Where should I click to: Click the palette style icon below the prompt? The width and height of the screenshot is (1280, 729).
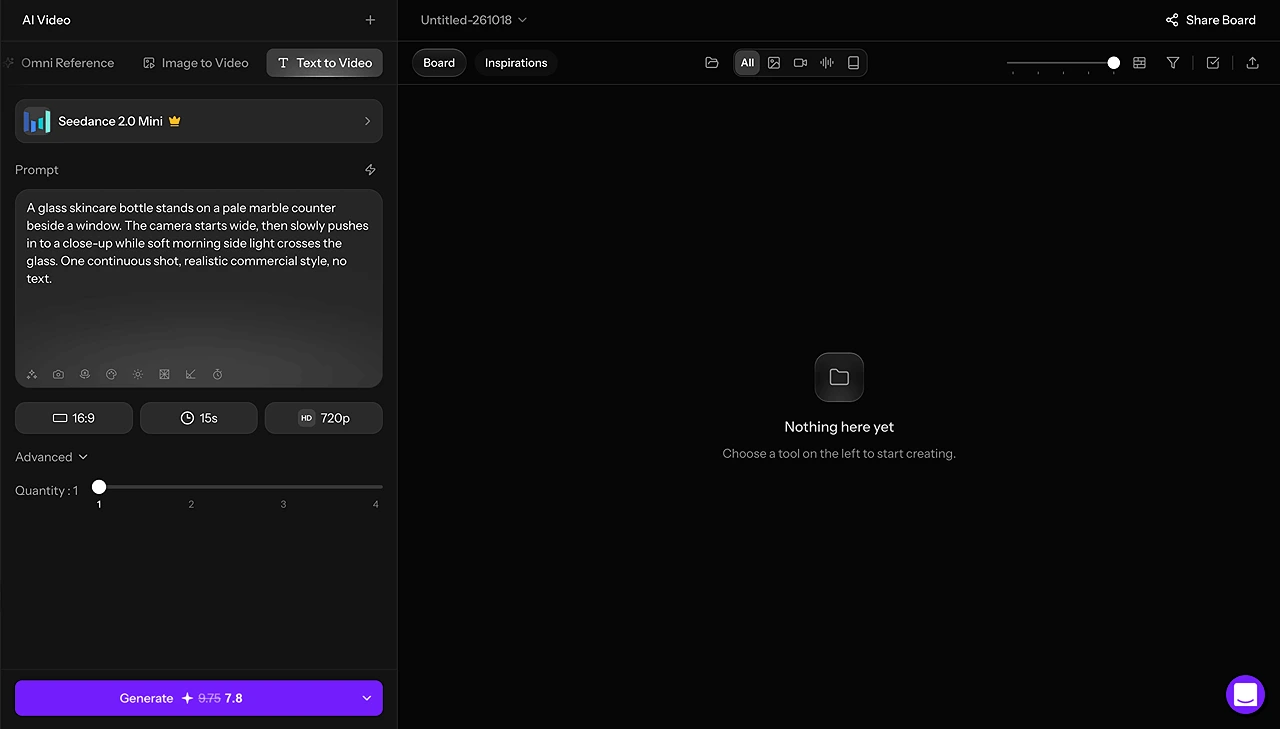(111, 375)
